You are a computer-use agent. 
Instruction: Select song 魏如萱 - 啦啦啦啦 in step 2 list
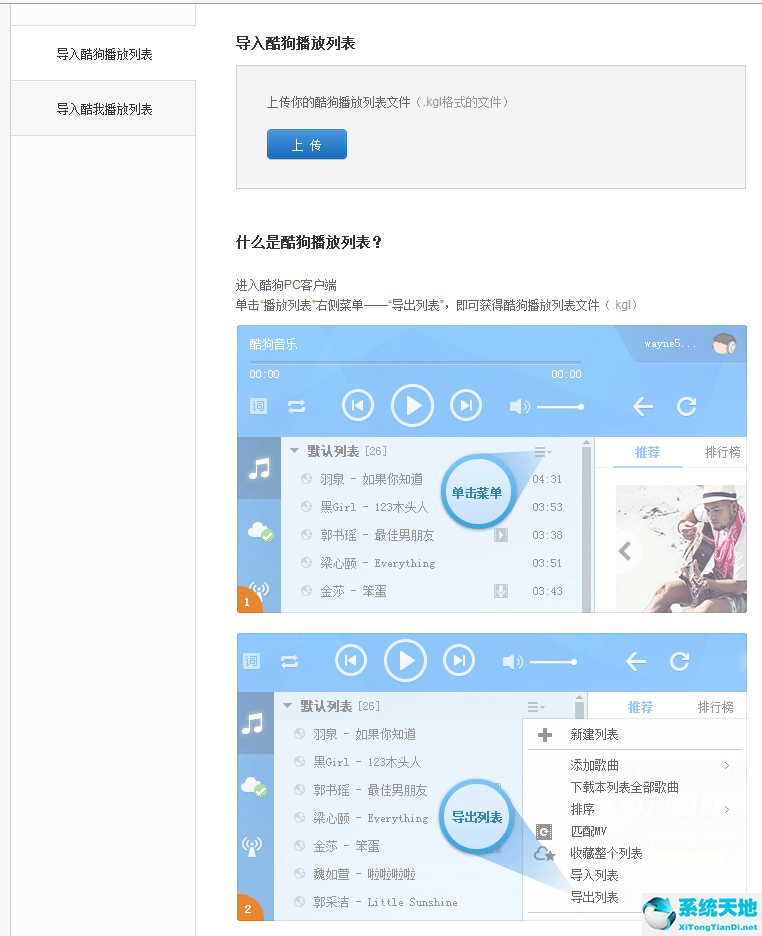(x=364, y=875)
